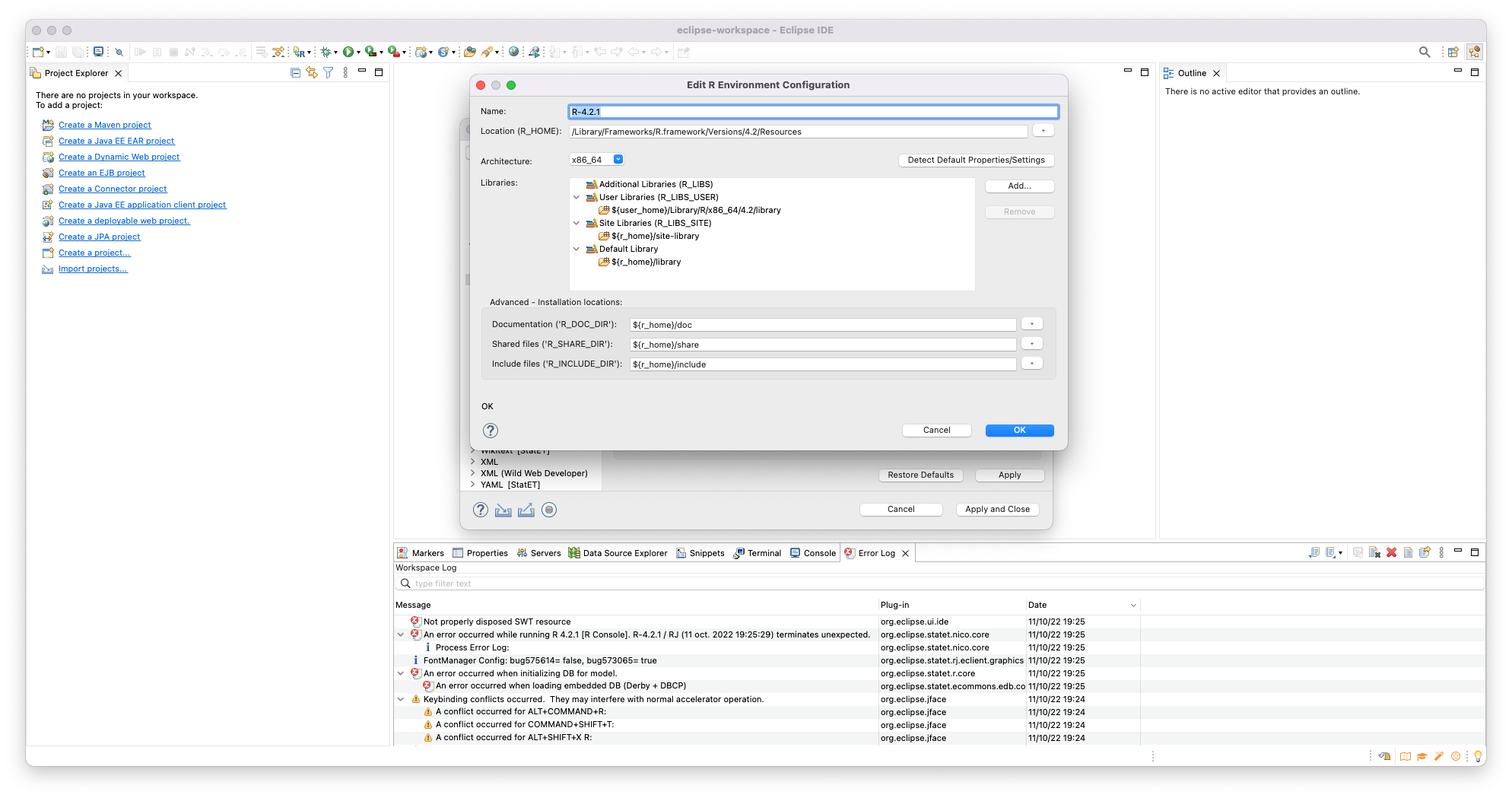Click the help icon in Edit R Environment dialog
The width and height of the screenshot is (1512, 798).
(x=491, y=431)
